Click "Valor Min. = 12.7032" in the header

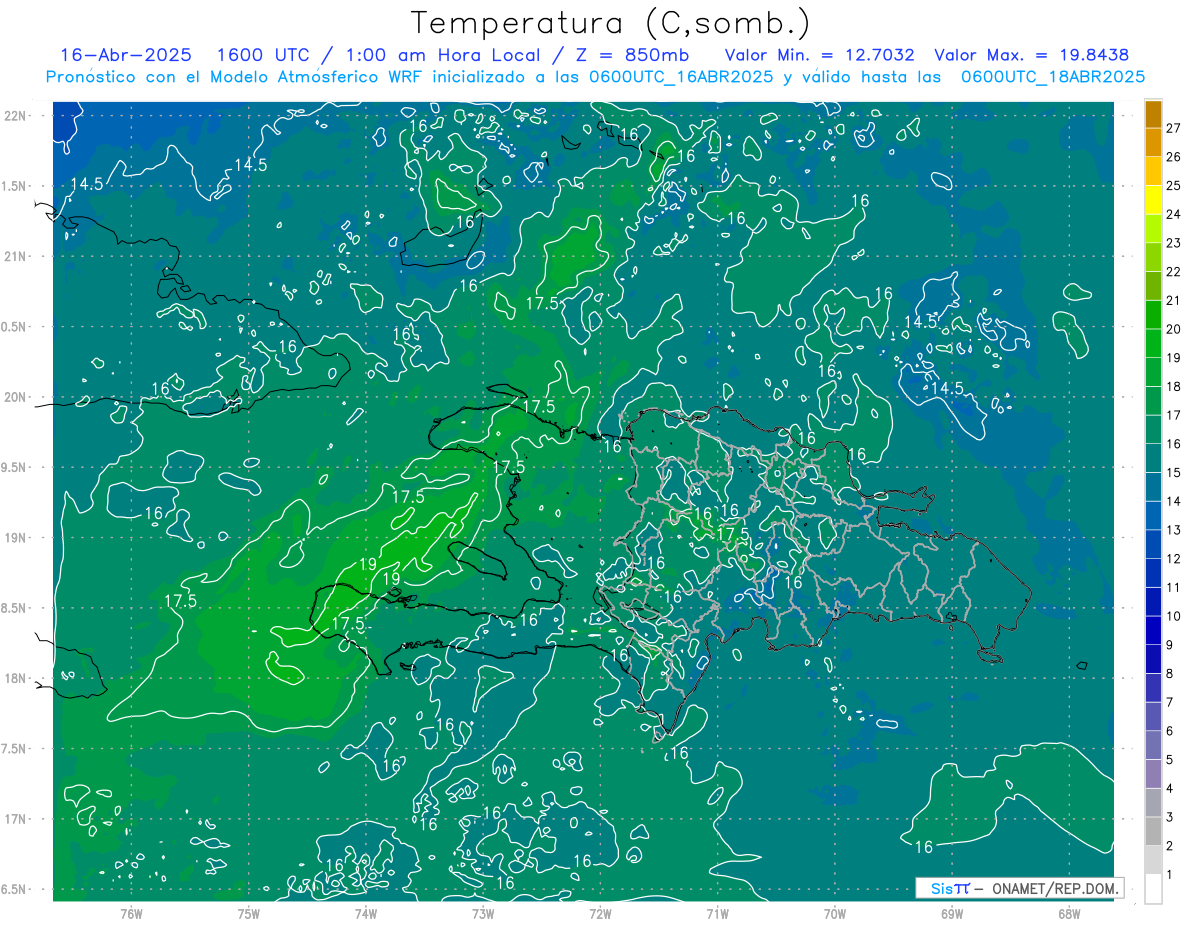[818, 55]
